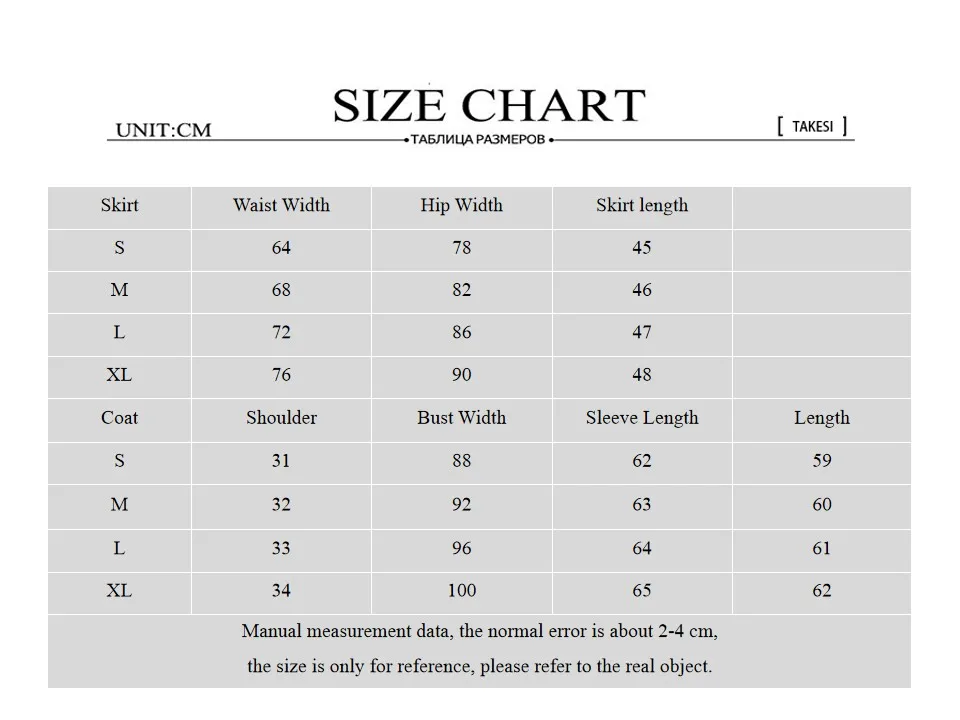Click the Waist Width column header
Image resolution: width=960 pixels, height=720 pixels.
pos(281,205)
